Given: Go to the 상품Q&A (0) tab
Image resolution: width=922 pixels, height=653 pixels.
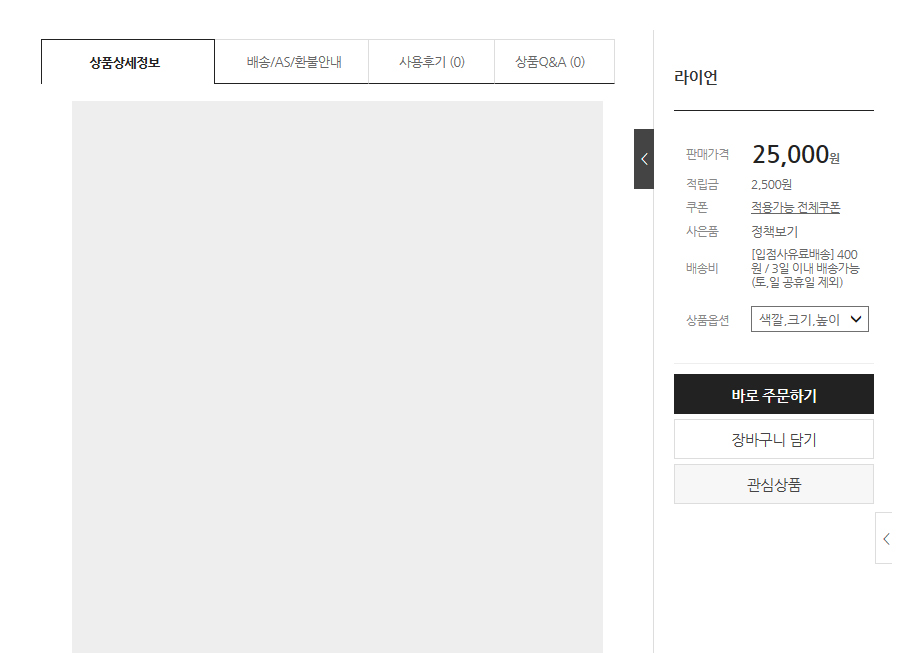Looking at the screenshot, I should point(550,62).
